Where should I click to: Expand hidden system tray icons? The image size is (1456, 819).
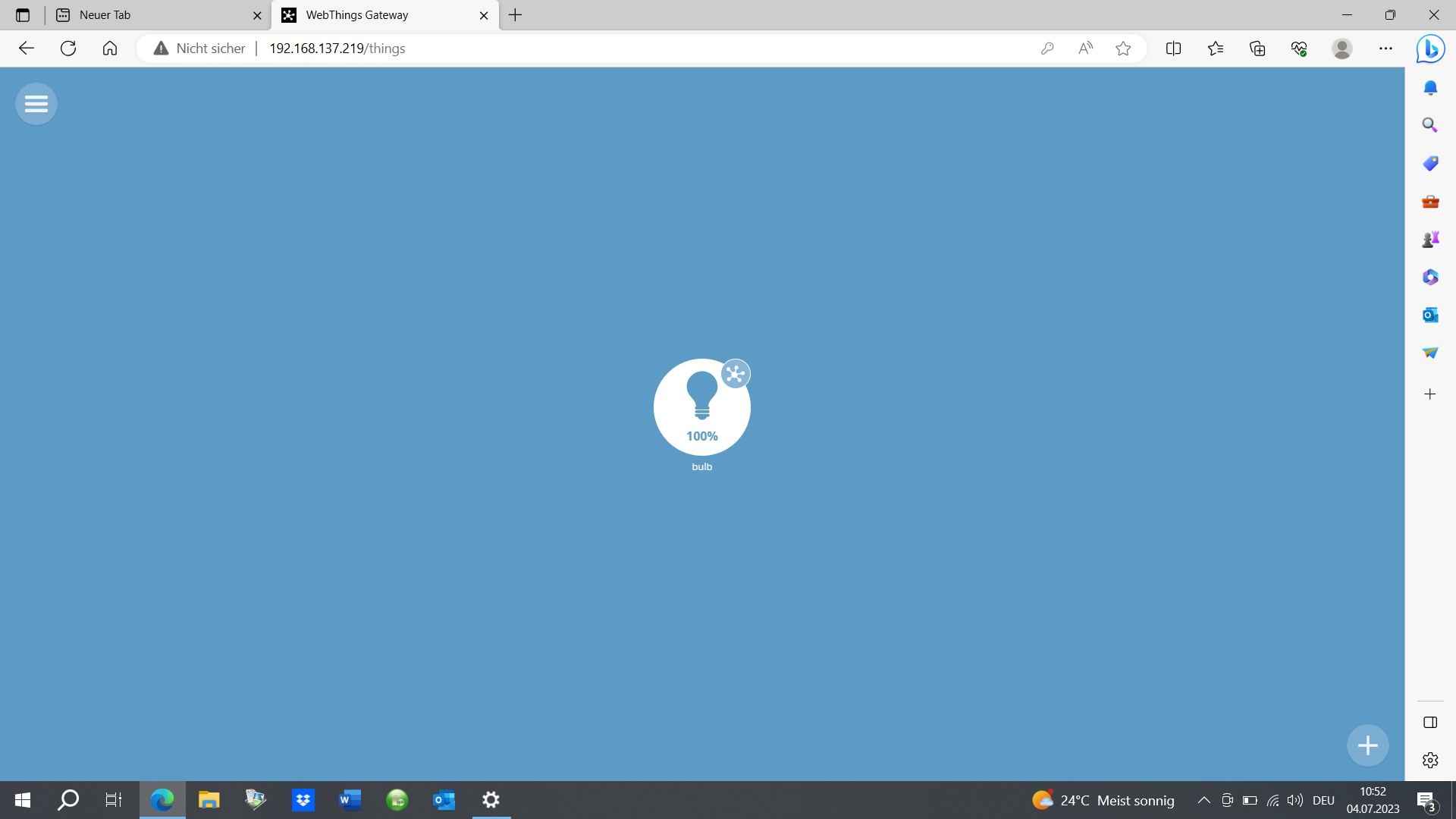click(x=1203, y=800)
